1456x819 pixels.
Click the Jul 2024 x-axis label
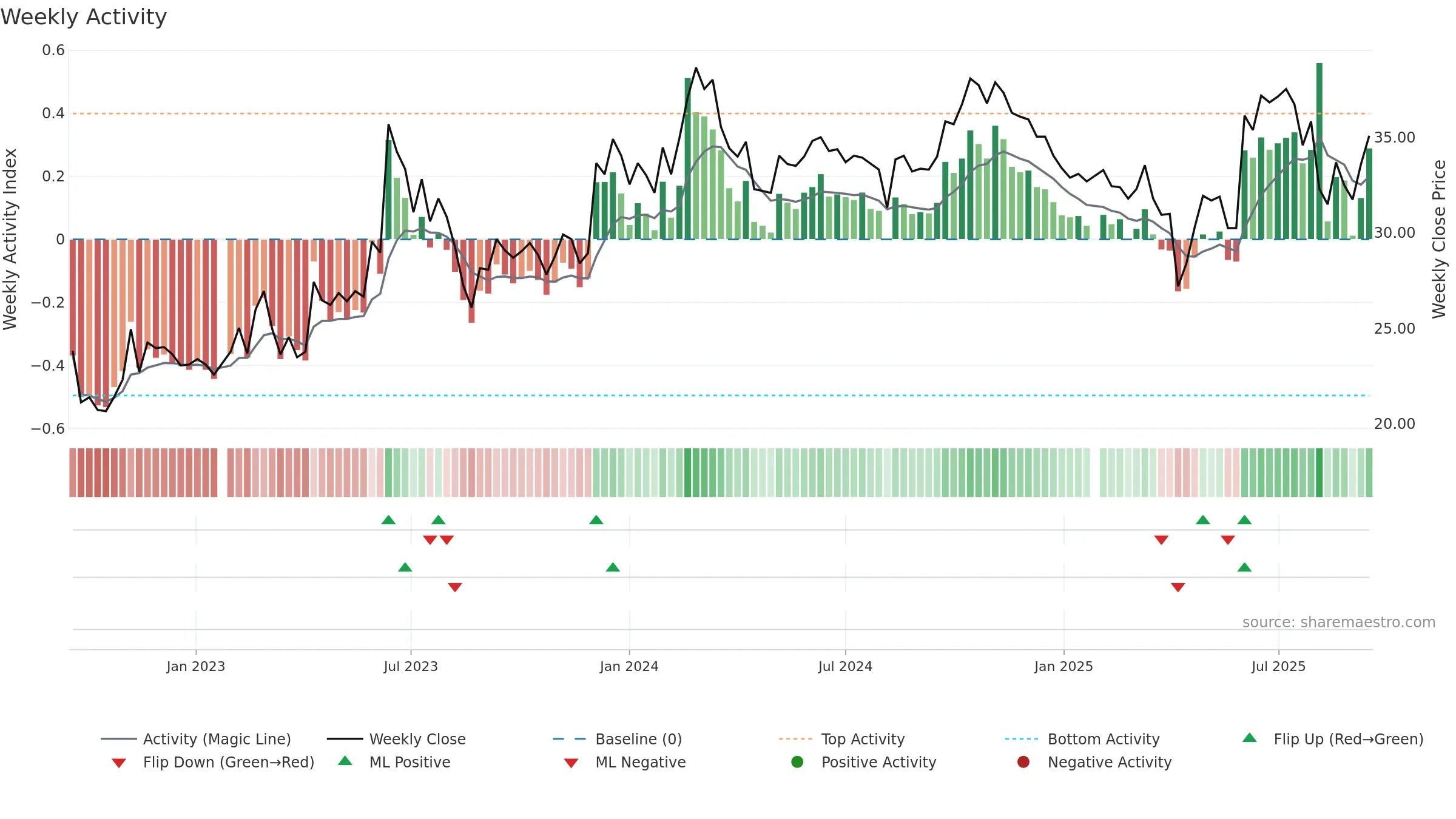coord(845,666)
